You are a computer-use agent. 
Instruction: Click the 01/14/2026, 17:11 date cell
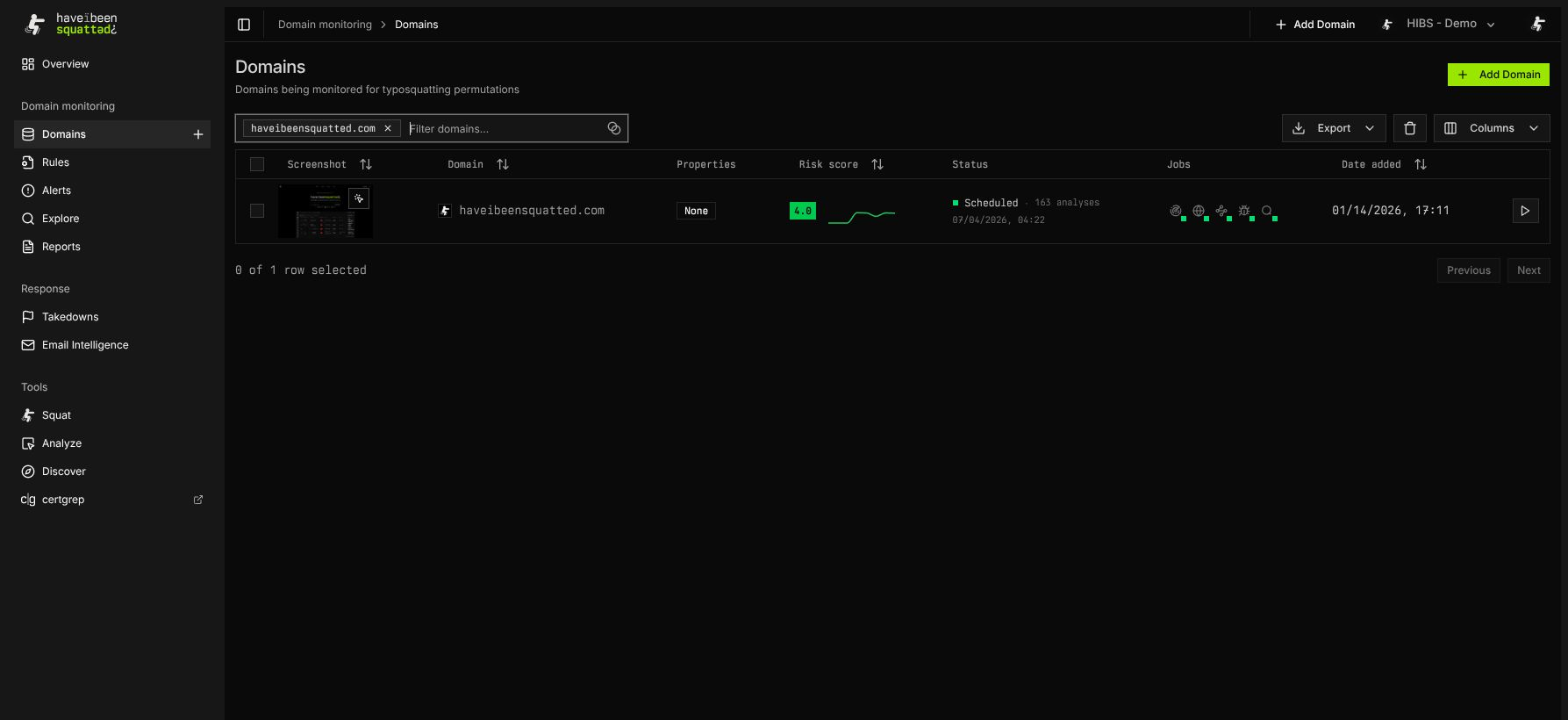[1391, 211]
